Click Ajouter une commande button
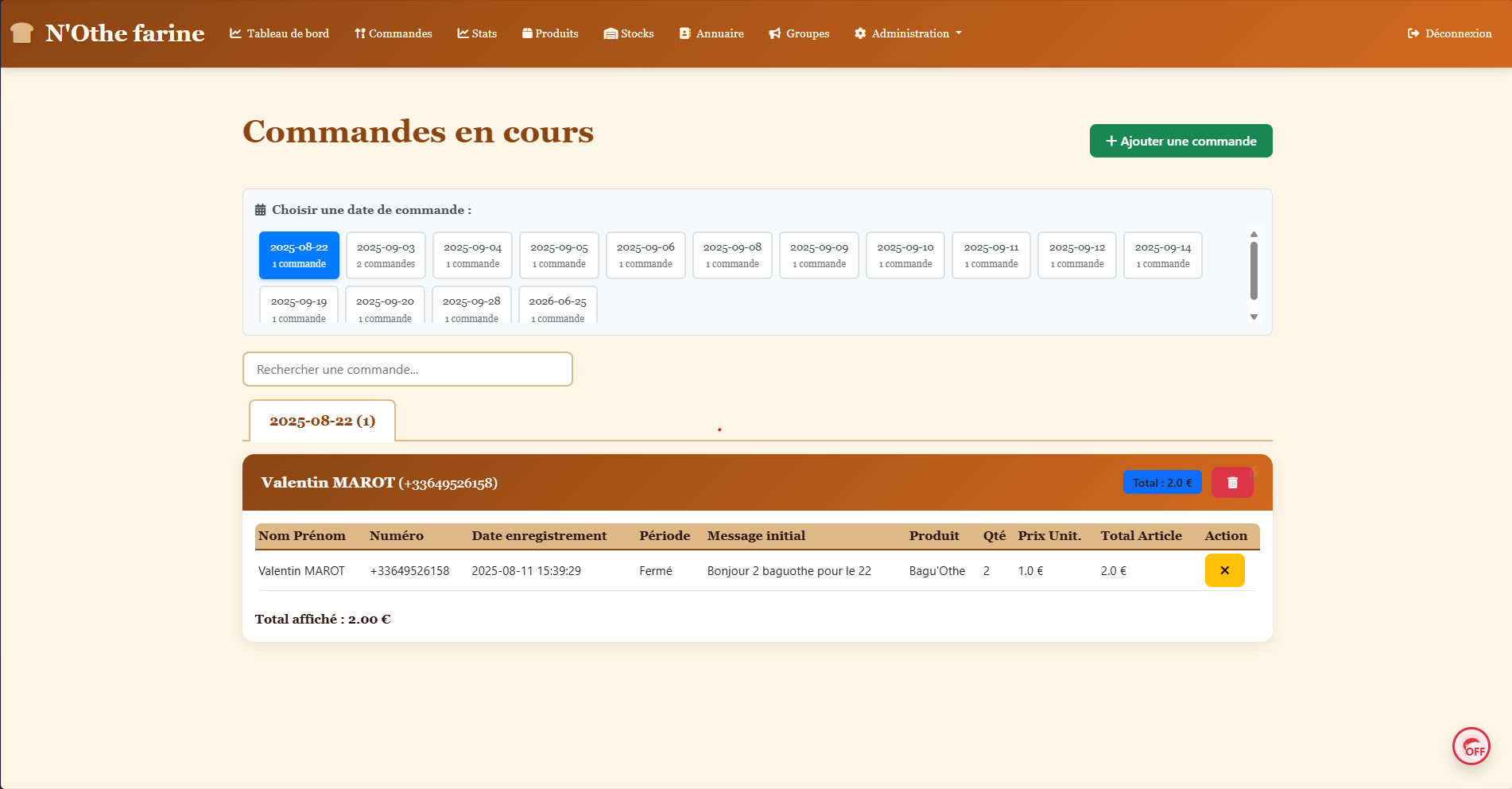 coord(1181,141)
